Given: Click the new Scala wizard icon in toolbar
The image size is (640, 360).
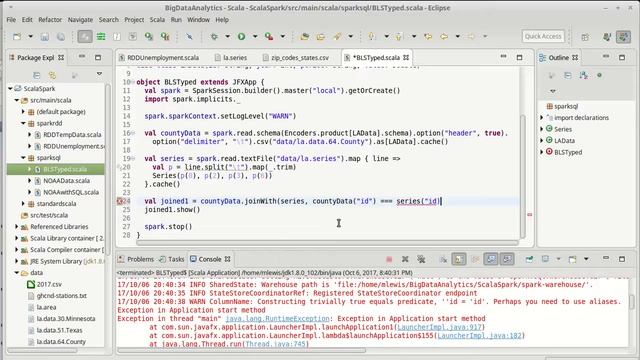Looking at the screenshot, I should (149, 37).
